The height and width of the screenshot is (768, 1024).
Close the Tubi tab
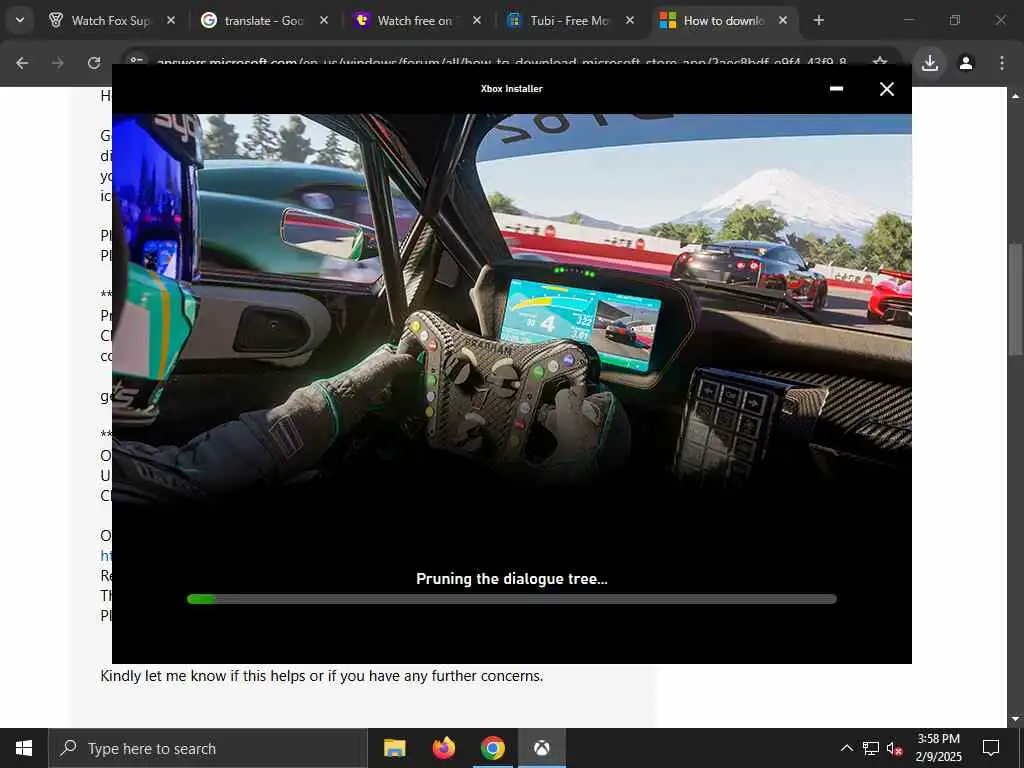[630, 21]
